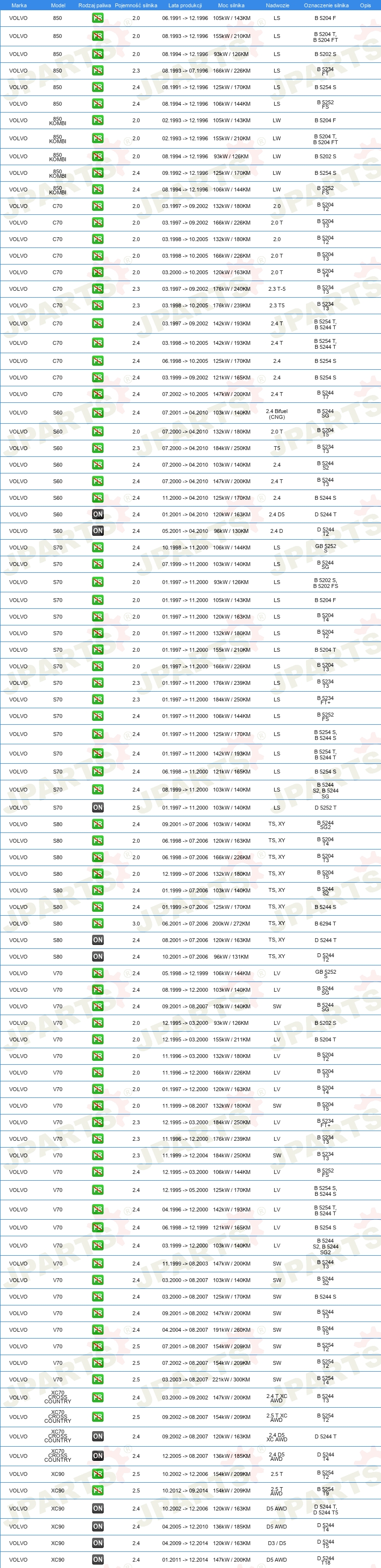Click the PB icon for C70 147kW / 200KM
The width and height of the screenshot is (381, 1568).
(97, 394)
